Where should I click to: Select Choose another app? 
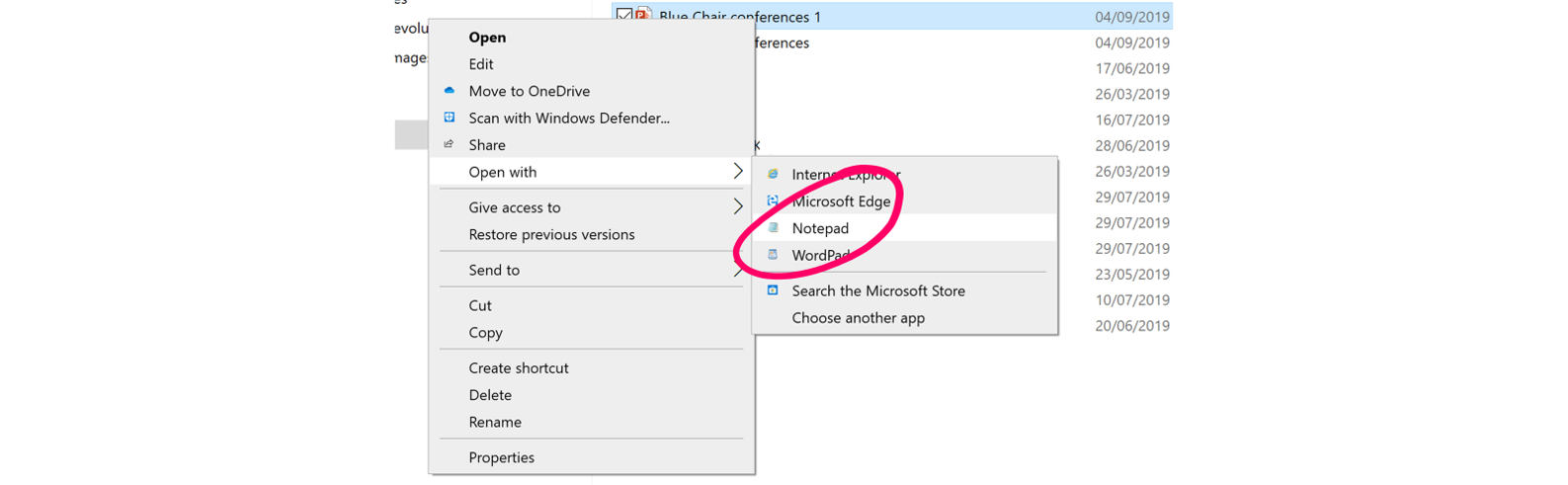tap(858, 318)
